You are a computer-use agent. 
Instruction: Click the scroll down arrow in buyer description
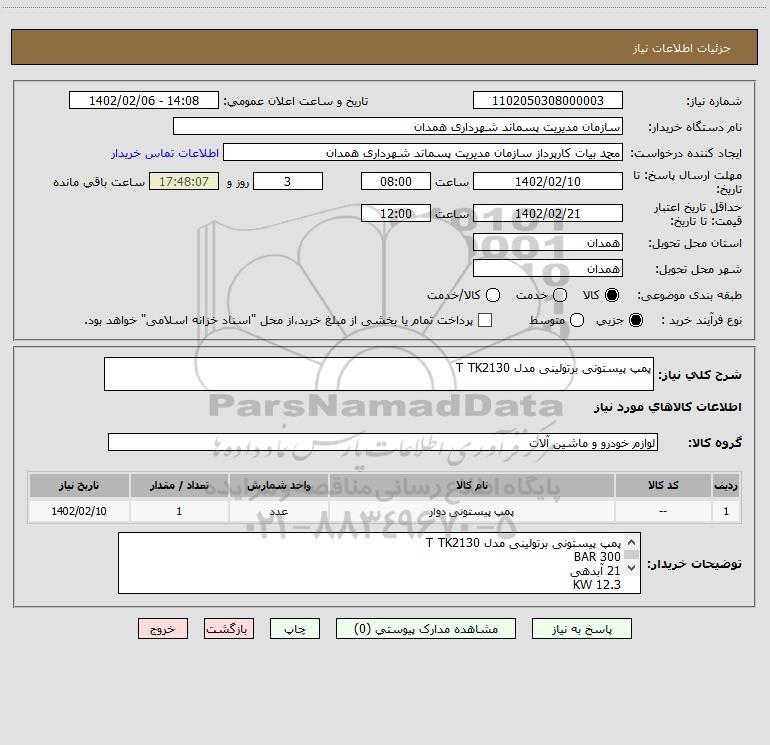pyautogui.click(x=632, y=568)
